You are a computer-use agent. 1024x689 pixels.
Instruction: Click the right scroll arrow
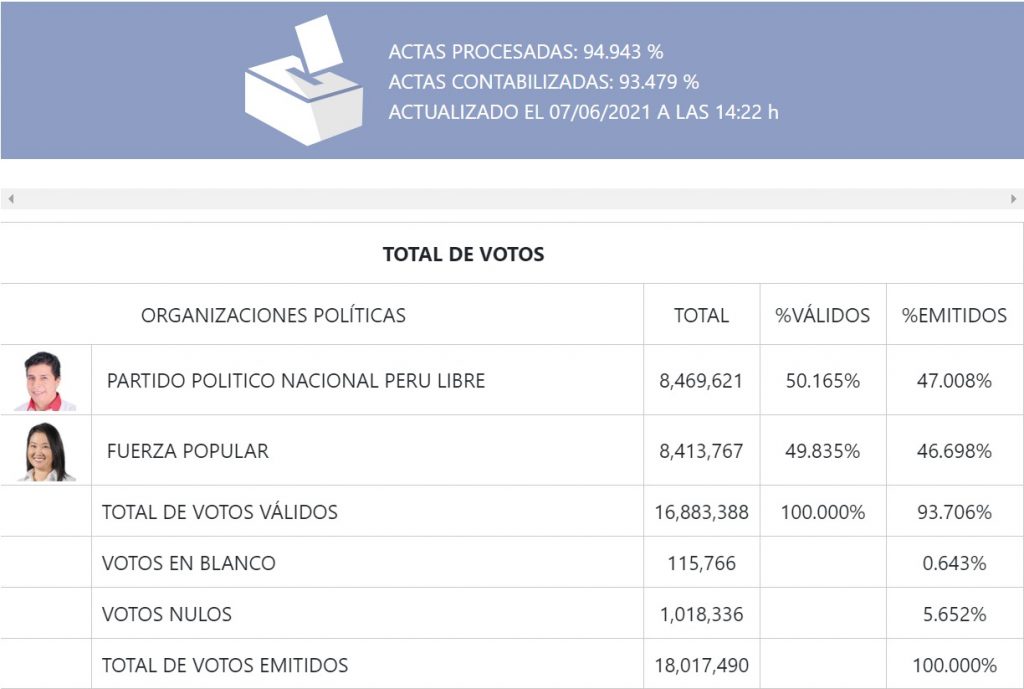1013,199
